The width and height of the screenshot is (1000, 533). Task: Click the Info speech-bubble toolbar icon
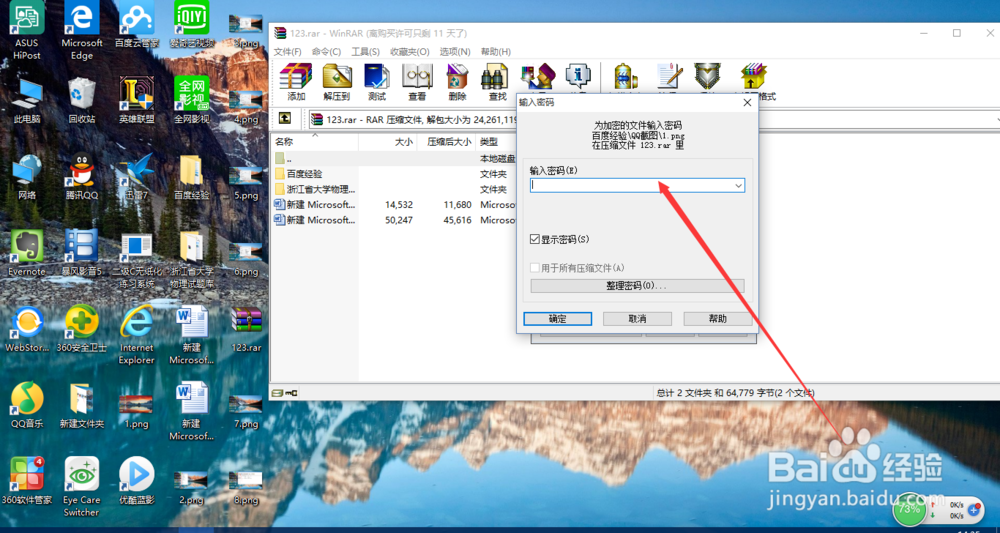578,77
